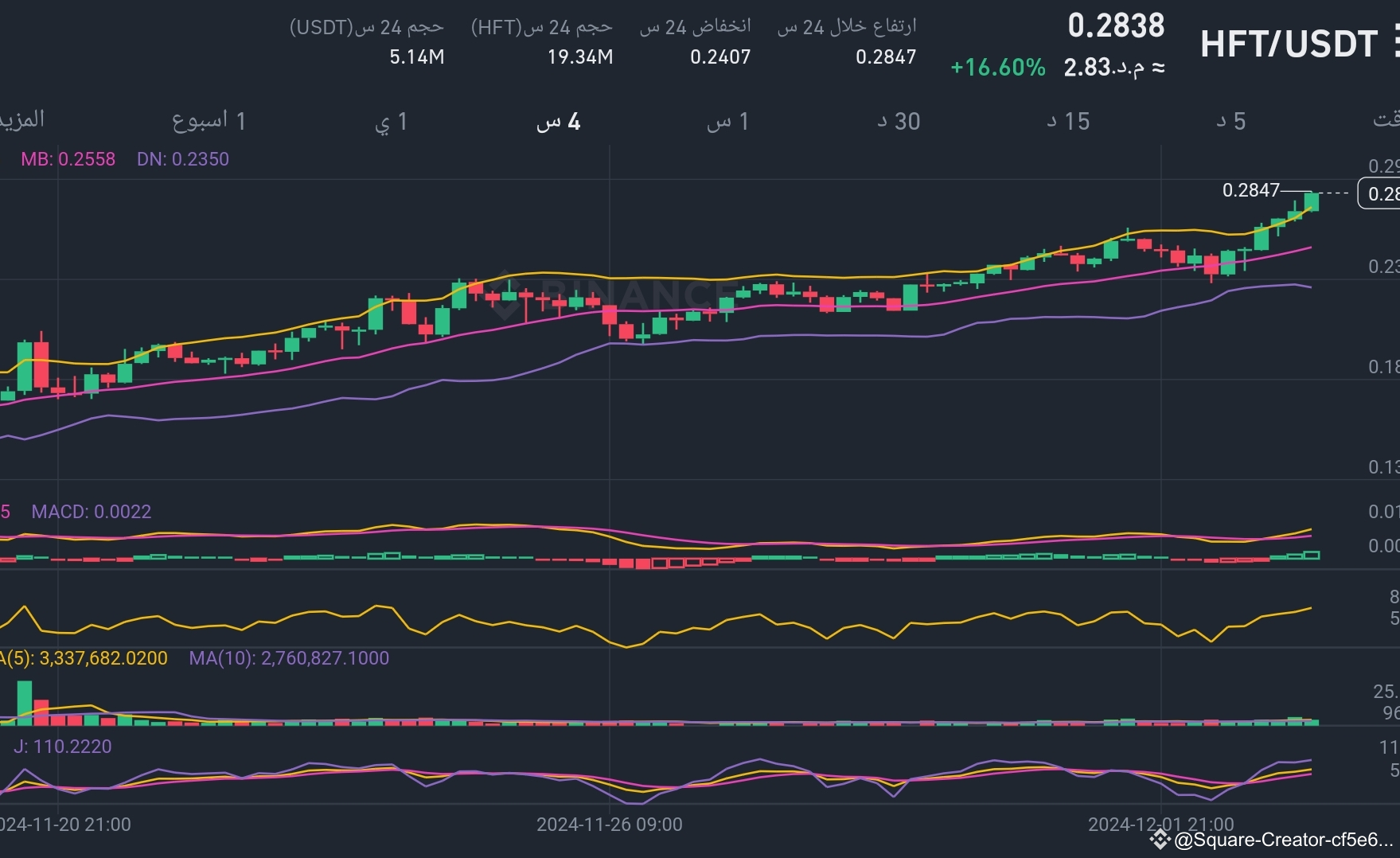Open the الوقت (Time) interval selector

(x=1389, y=121)
